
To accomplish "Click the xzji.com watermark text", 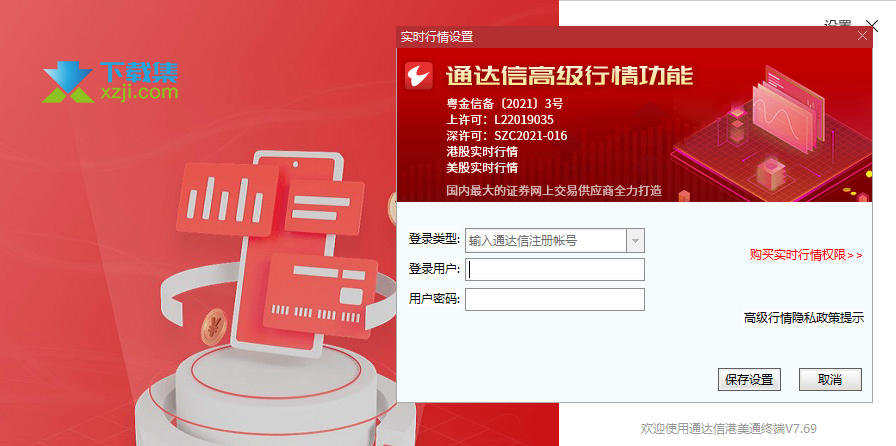I will point(139,91).
